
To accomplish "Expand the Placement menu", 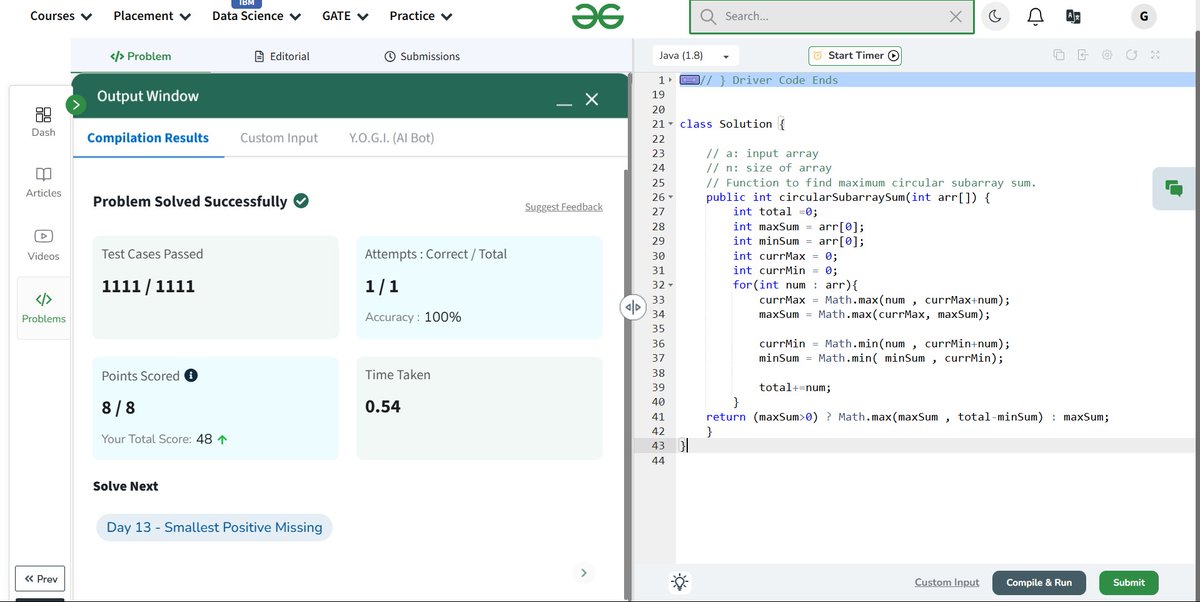I will [153, 16].
